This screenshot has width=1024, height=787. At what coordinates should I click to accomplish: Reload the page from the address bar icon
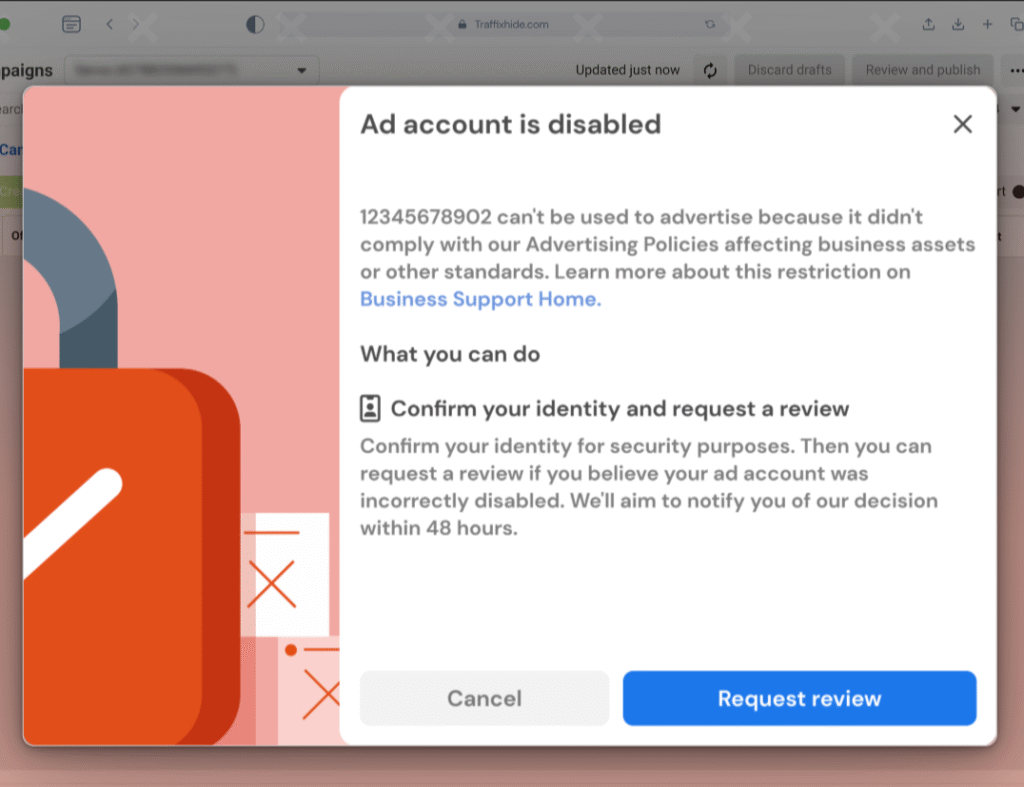point(710,24)
